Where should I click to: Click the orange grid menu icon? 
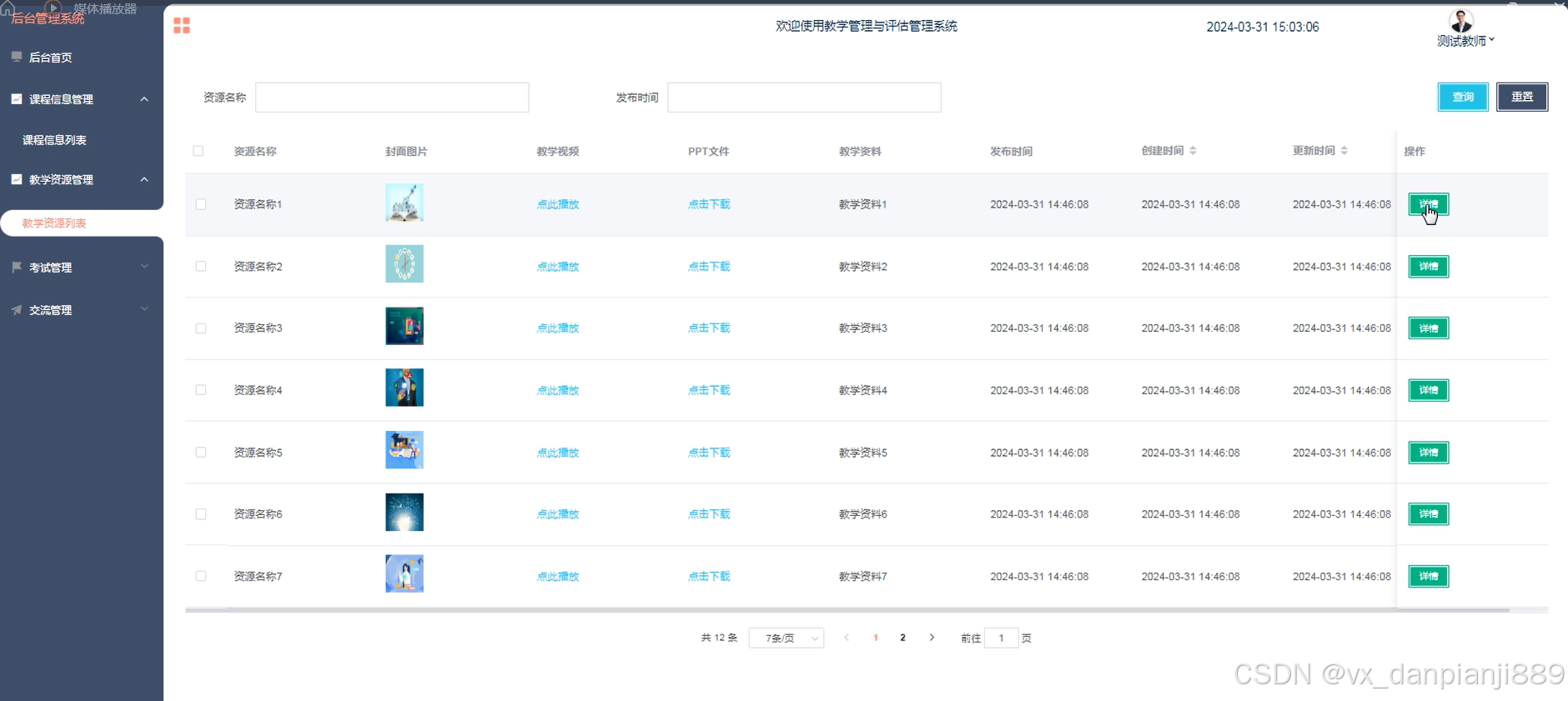tap(182, 26)
